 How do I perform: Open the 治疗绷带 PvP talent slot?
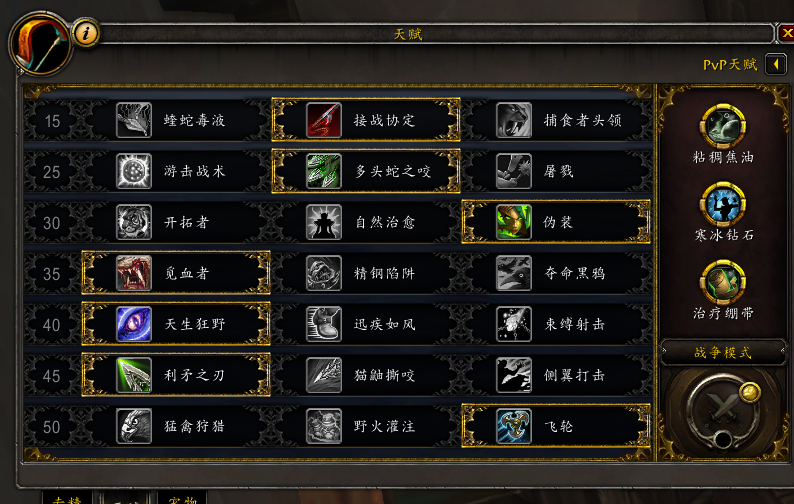click(723, 282)
